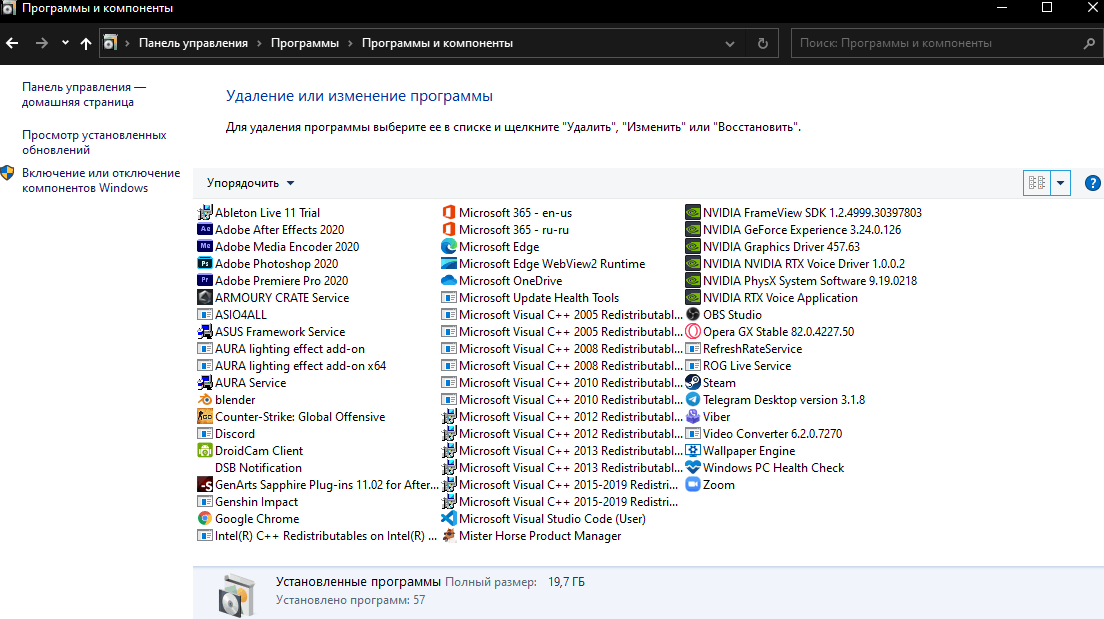Click the blender program icon
Image resolution: width=1104 pixels, height=619 pixels.
(x=204, y=399)
